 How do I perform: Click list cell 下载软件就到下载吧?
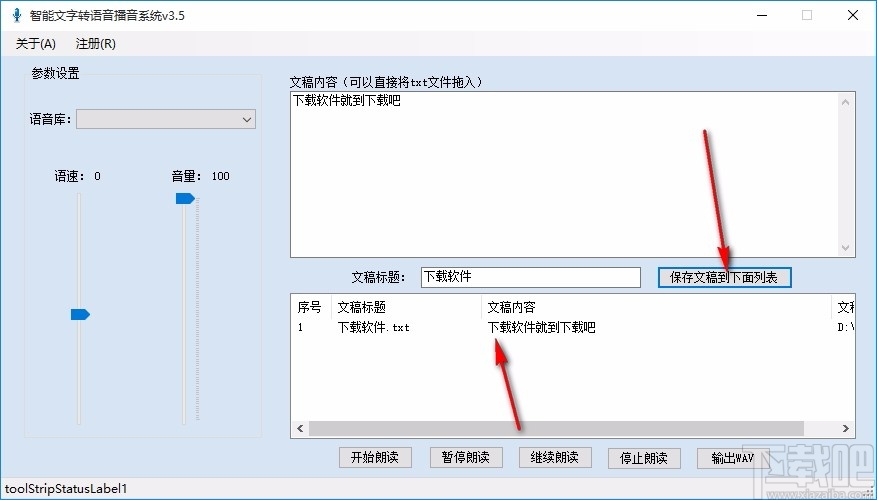[541, 327]
